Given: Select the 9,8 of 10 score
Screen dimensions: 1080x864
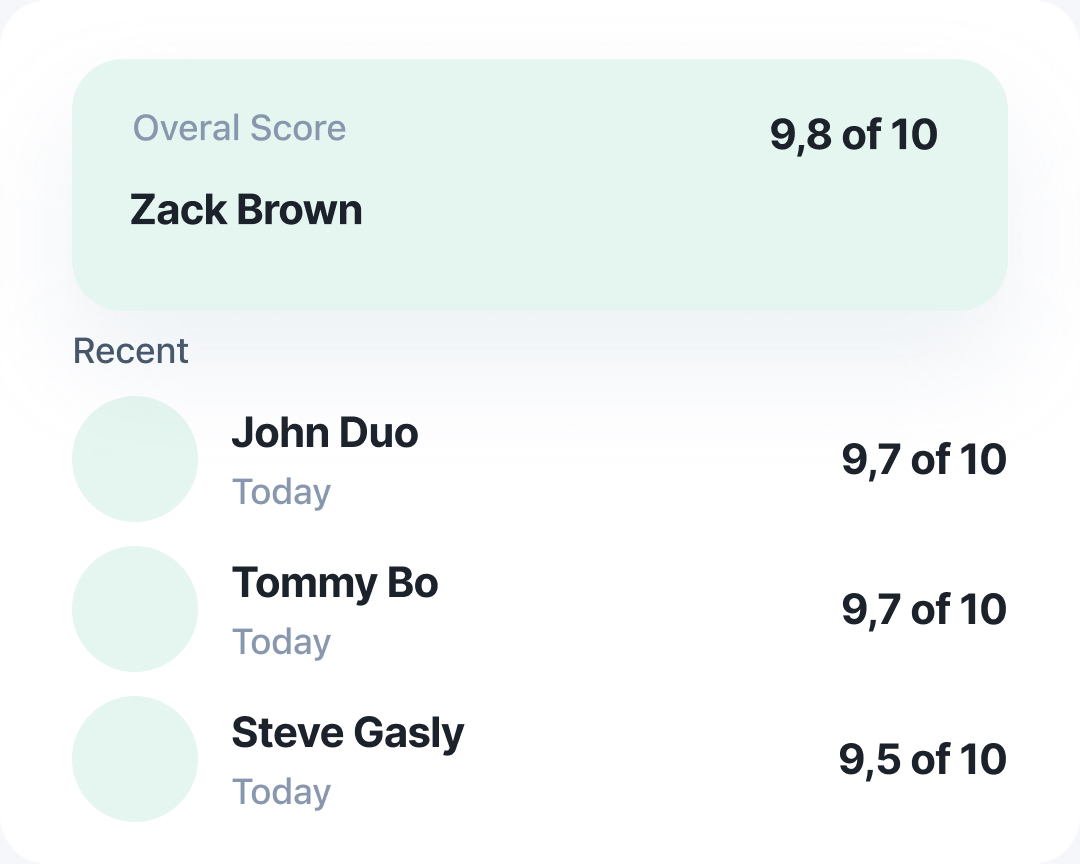Looking at the screenshot, I should point(853,134).
